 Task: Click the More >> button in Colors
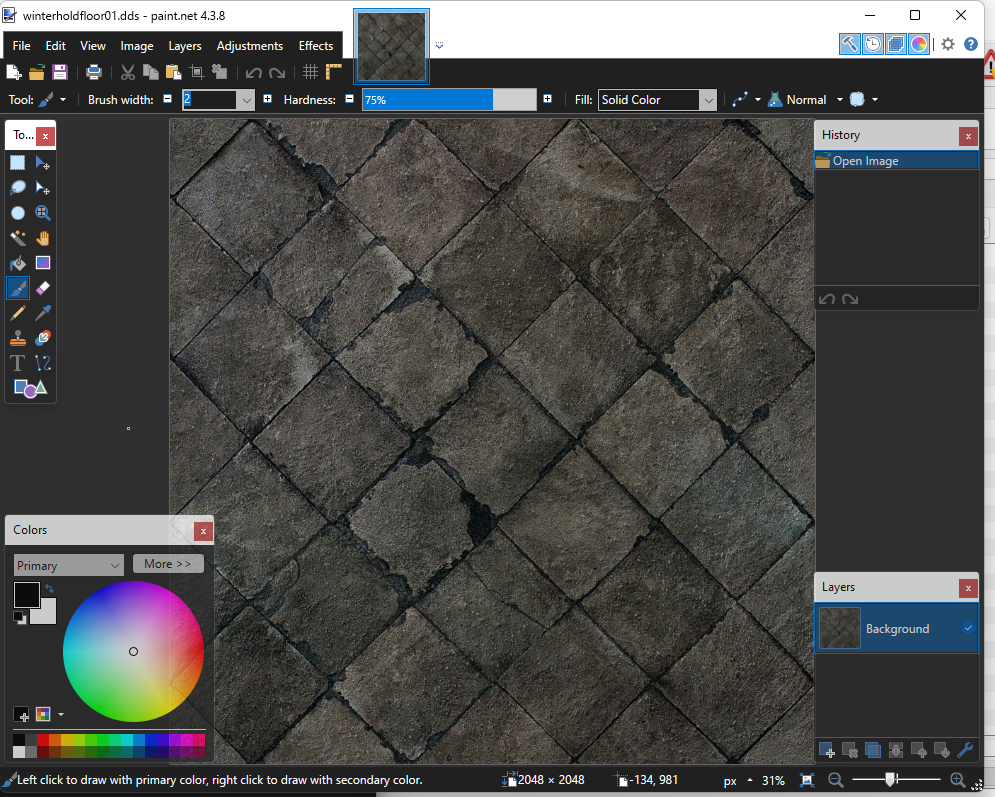point(168,563)
